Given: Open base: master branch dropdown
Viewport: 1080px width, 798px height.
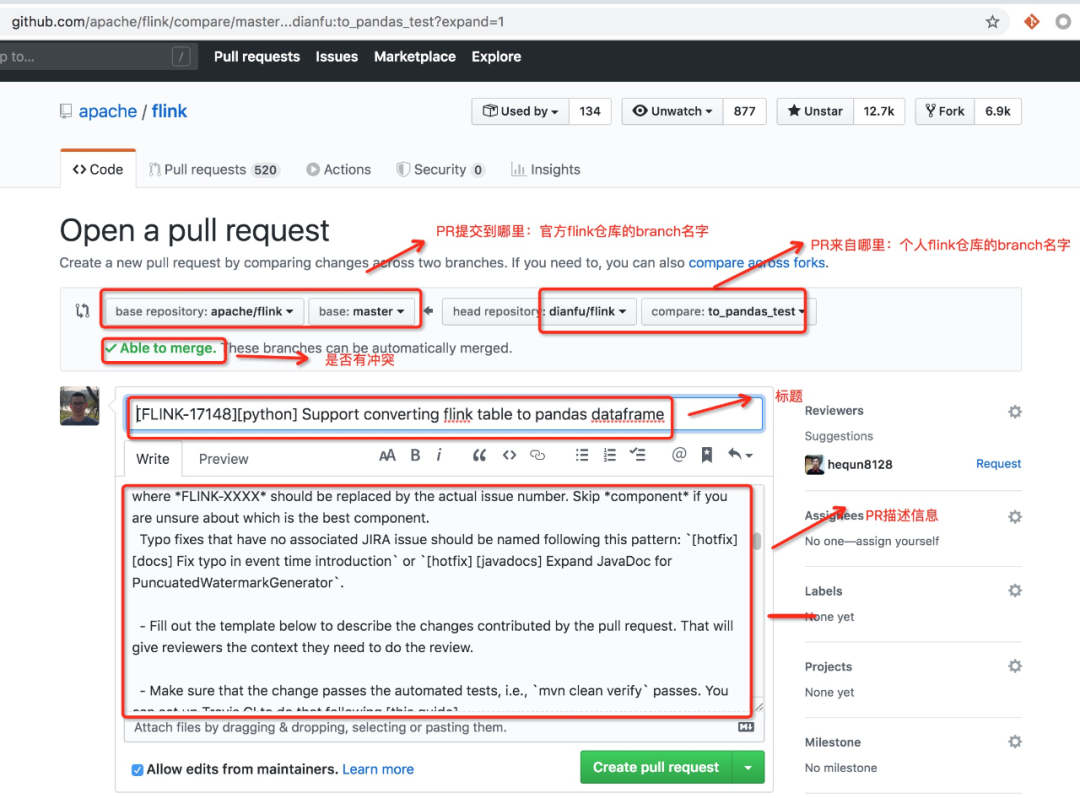Looking at the screenshot, I should [x=362, y=311].
